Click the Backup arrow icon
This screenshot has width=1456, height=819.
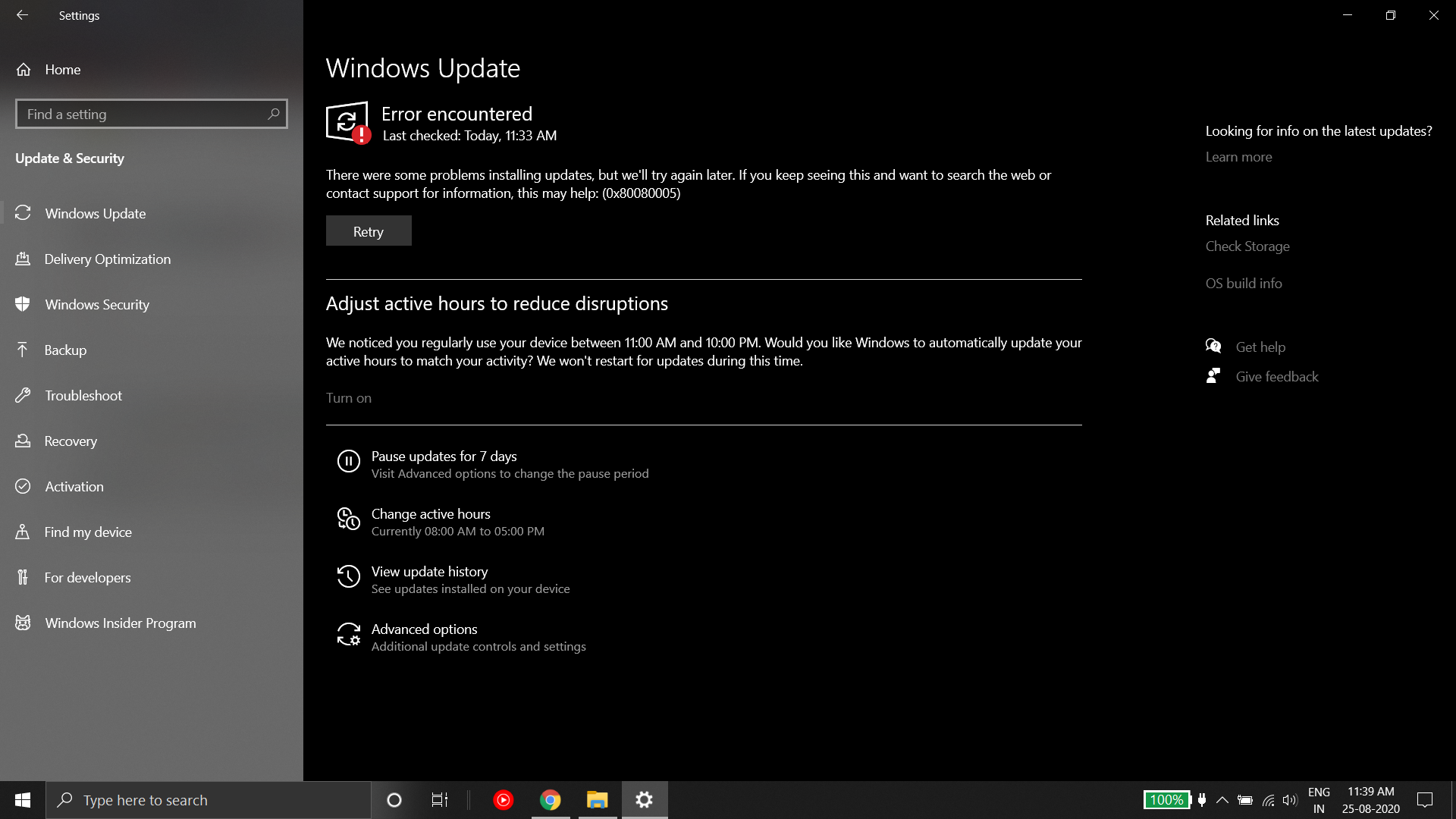23,350
